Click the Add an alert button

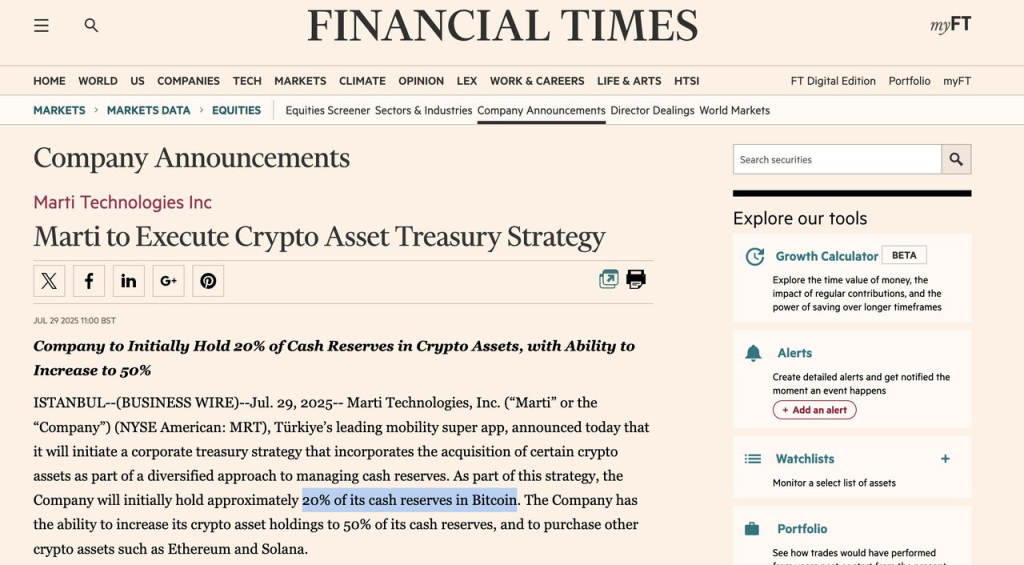click(814, 410)
